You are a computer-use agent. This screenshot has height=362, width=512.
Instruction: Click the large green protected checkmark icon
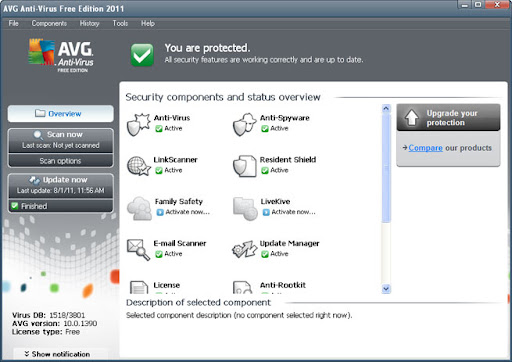[x=142, y=55]
